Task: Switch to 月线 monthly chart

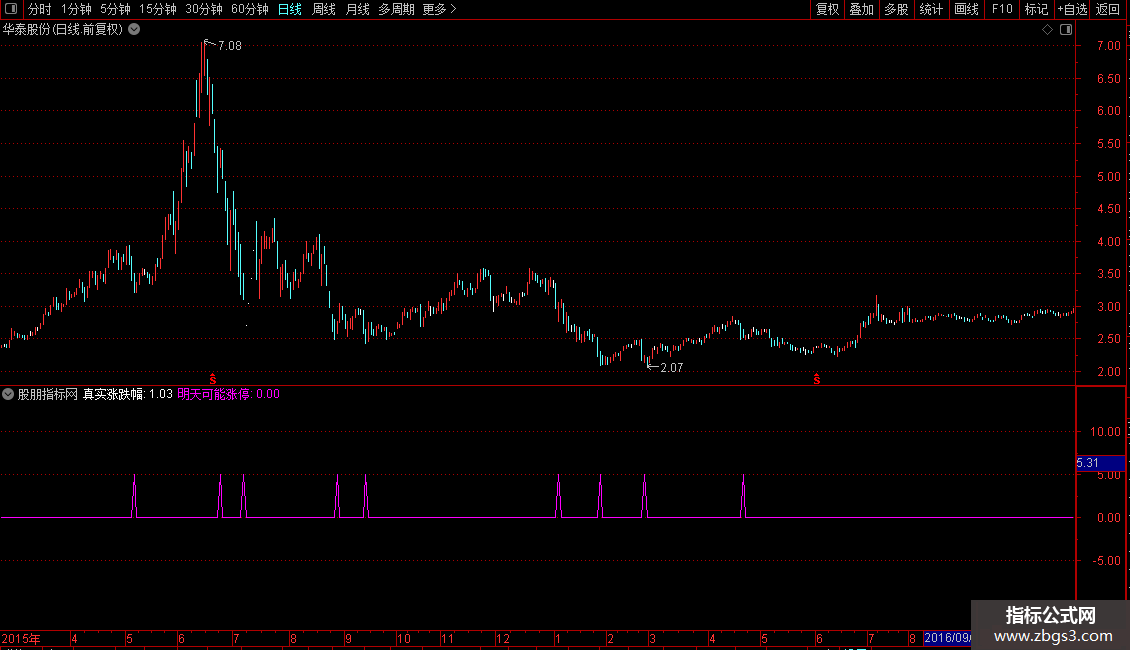Action: [357, 9]
